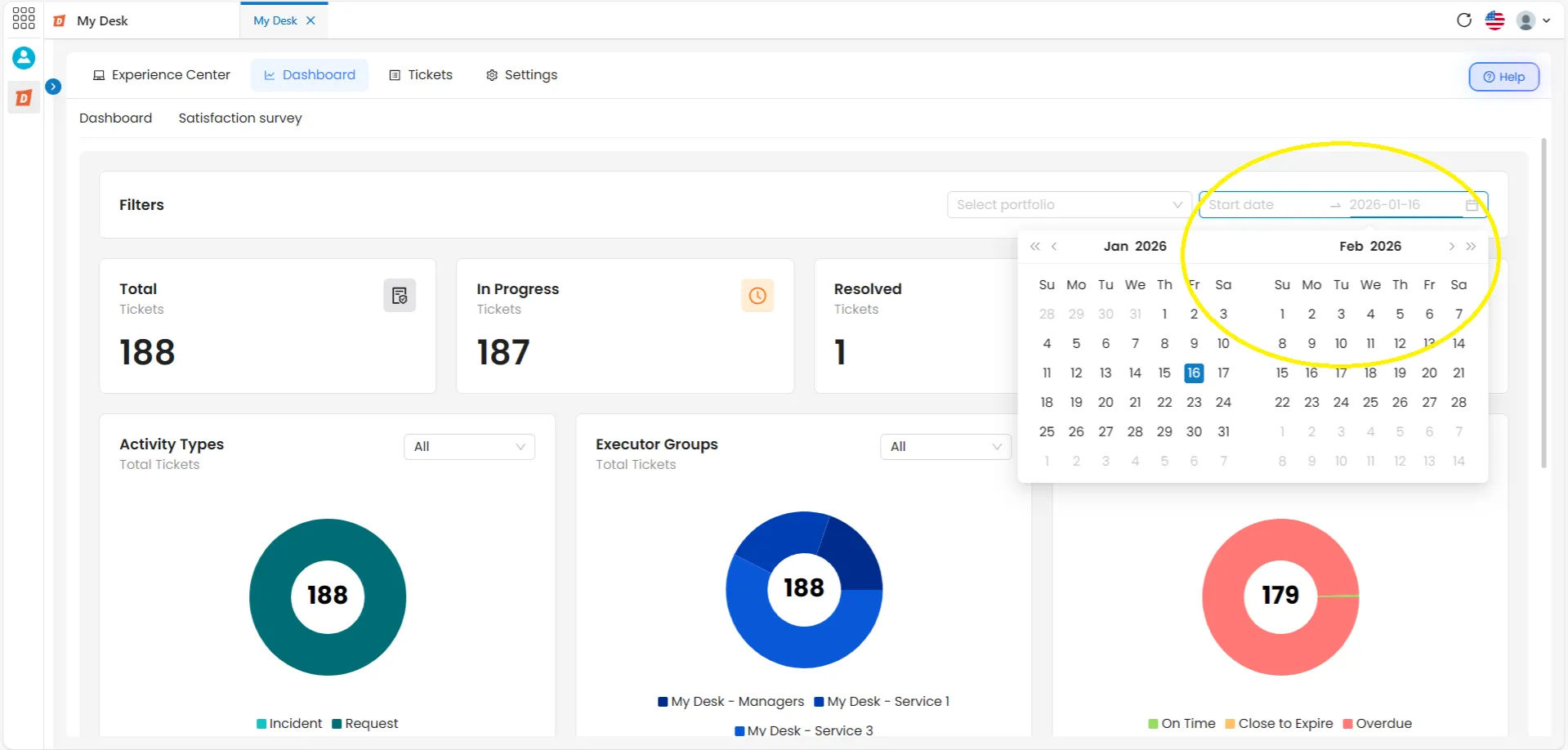Click the page vertical scrollbar
Viewport: 1568px width, 750px height.
pyautogui.click(x=1543, y=302)
